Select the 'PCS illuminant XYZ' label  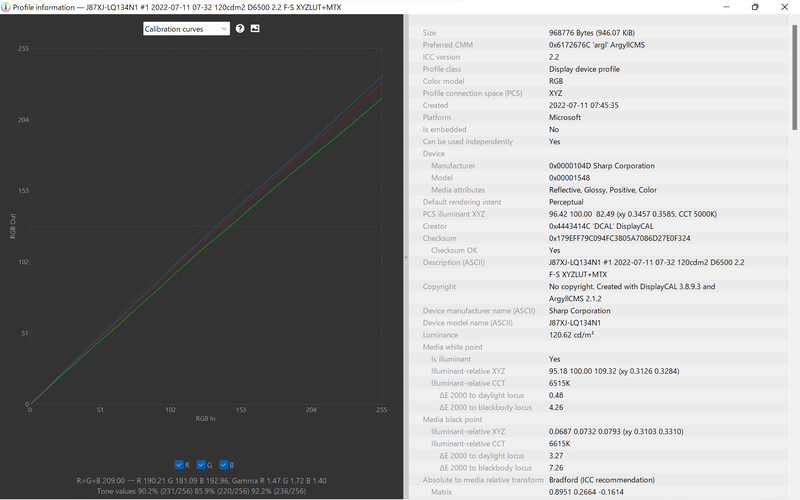tap(454, 214)
